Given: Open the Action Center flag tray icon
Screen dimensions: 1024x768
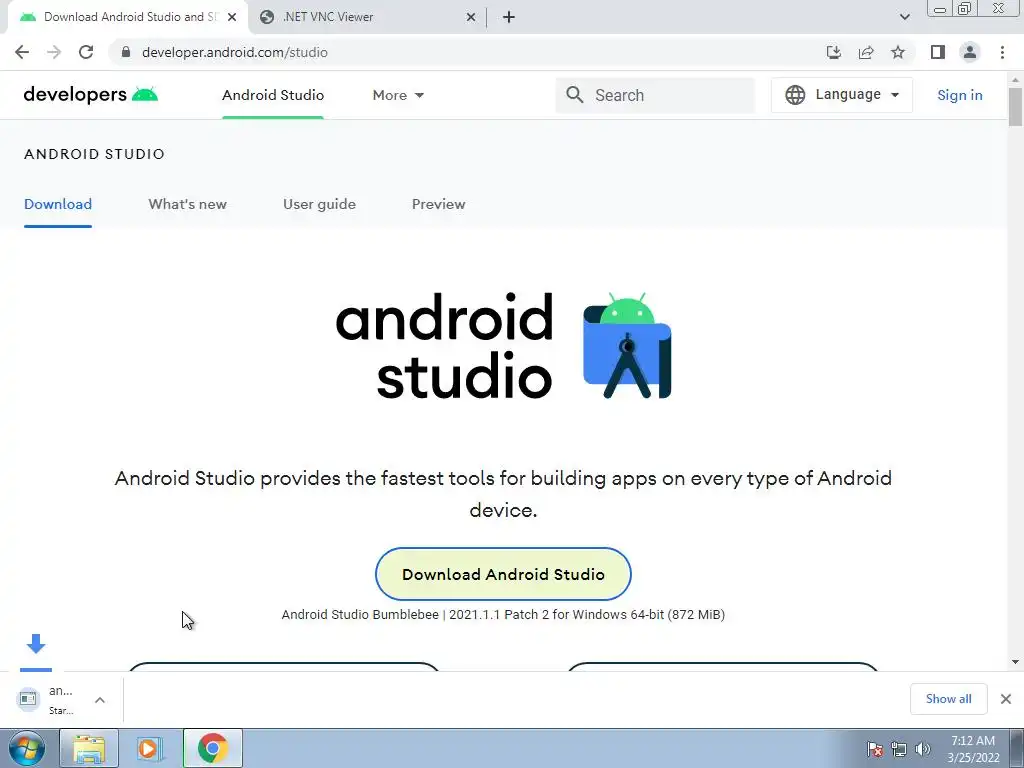Looking at the screenshot, I should [x=875, y=748].
